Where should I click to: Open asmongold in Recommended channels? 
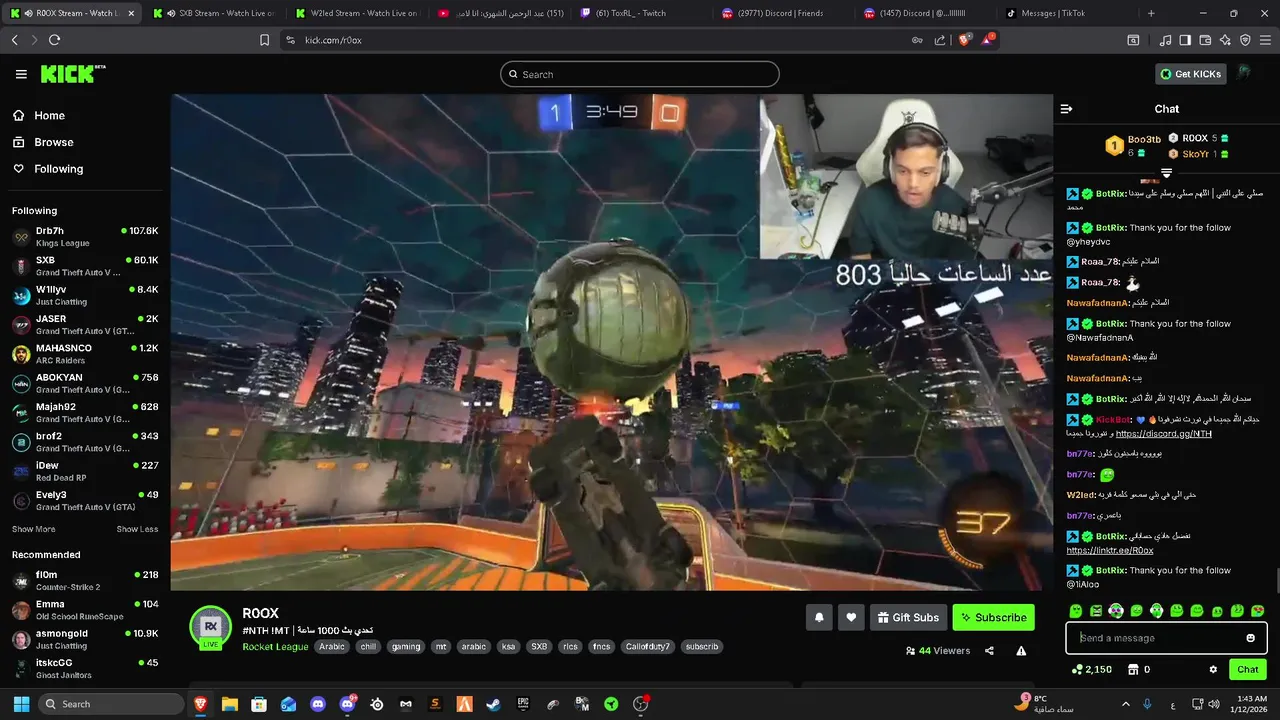point(84,639)
